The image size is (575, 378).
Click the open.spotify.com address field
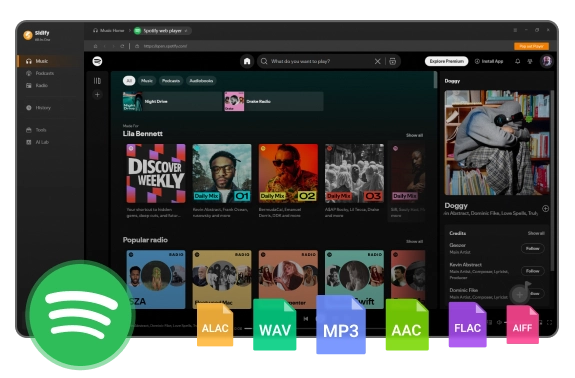click(165, 46)
